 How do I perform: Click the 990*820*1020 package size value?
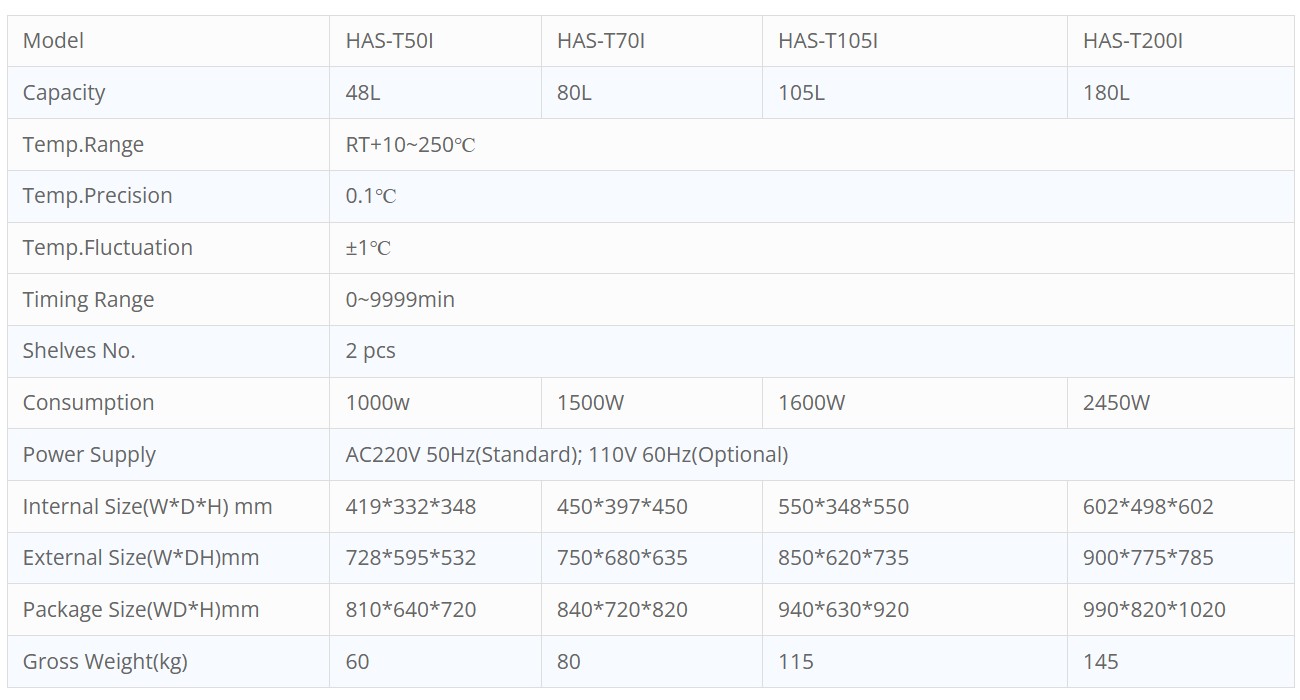(1154, 610)
